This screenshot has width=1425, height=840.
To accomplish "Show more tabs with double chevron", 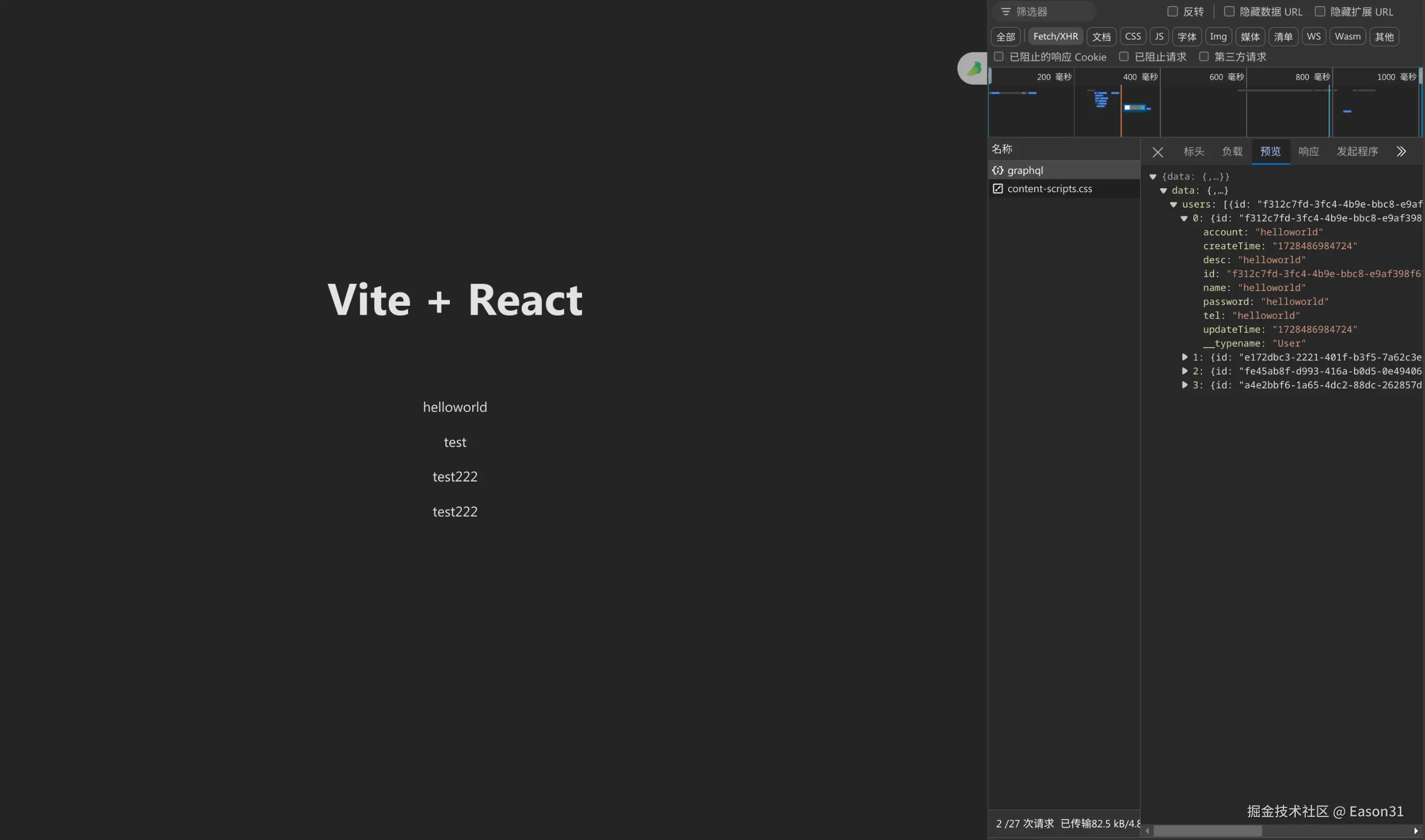I will (x=1401, y=151).
